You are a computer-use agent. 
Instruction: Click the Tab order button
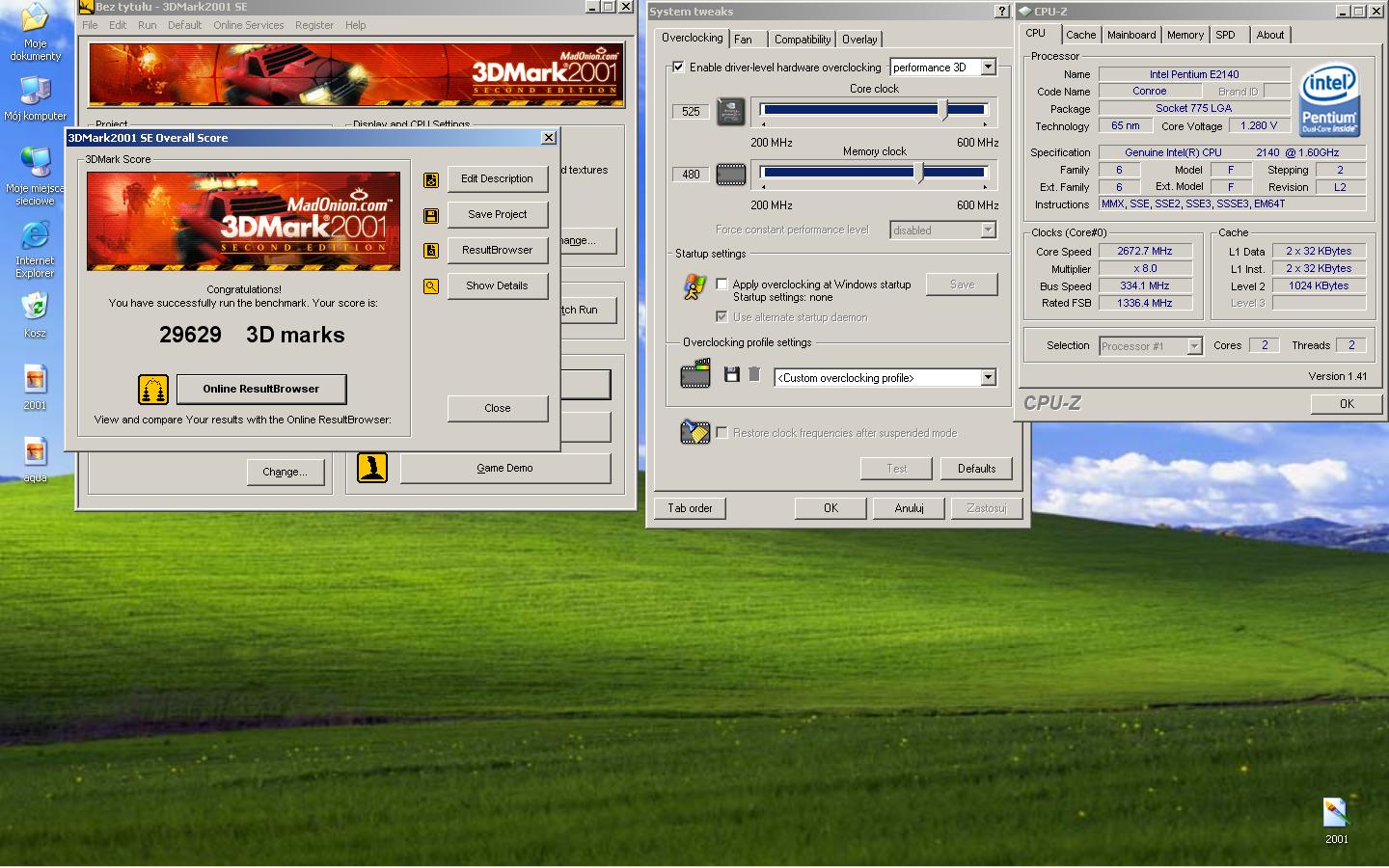pyautogui.click(x=691, y=508)
